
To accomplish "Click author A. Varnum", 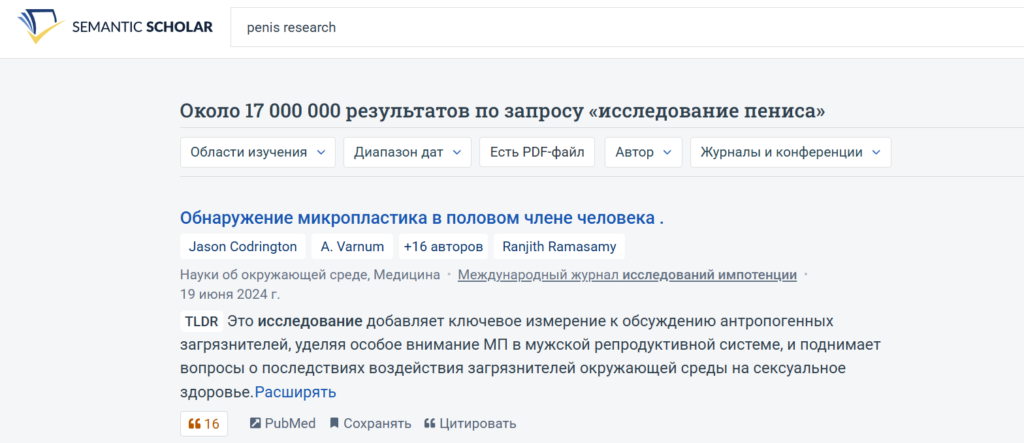I will (x=352, y=247).
